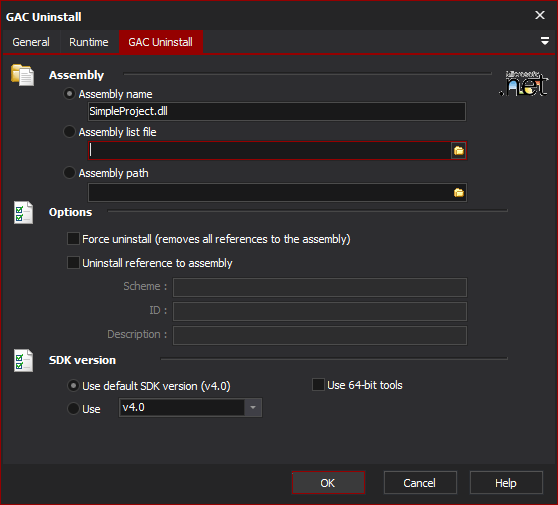
Task: Expand the SDK version v4.0 dropdown arrow
Action: [253, 407]
